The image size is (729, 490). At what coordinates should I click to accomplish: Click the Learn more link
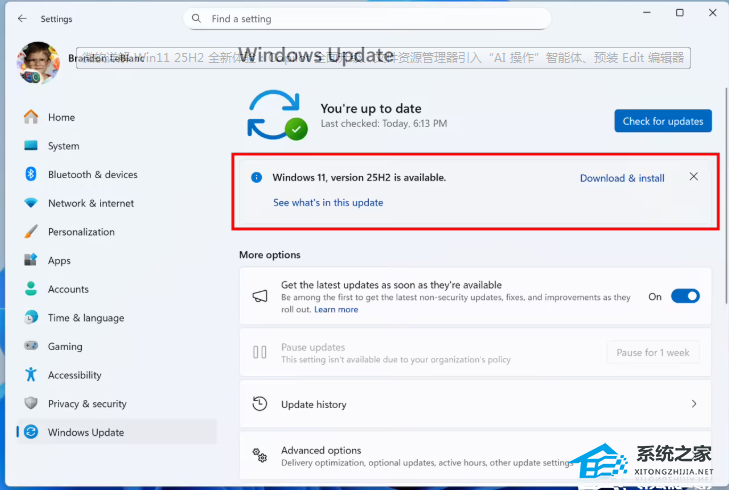336,309
